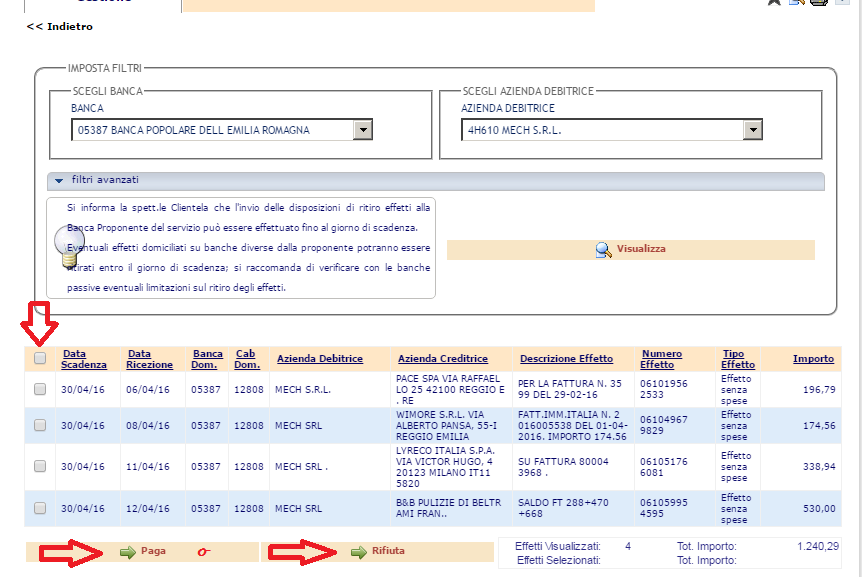Enable the B&B PULIZIE row checkbox

click(40, 508)
